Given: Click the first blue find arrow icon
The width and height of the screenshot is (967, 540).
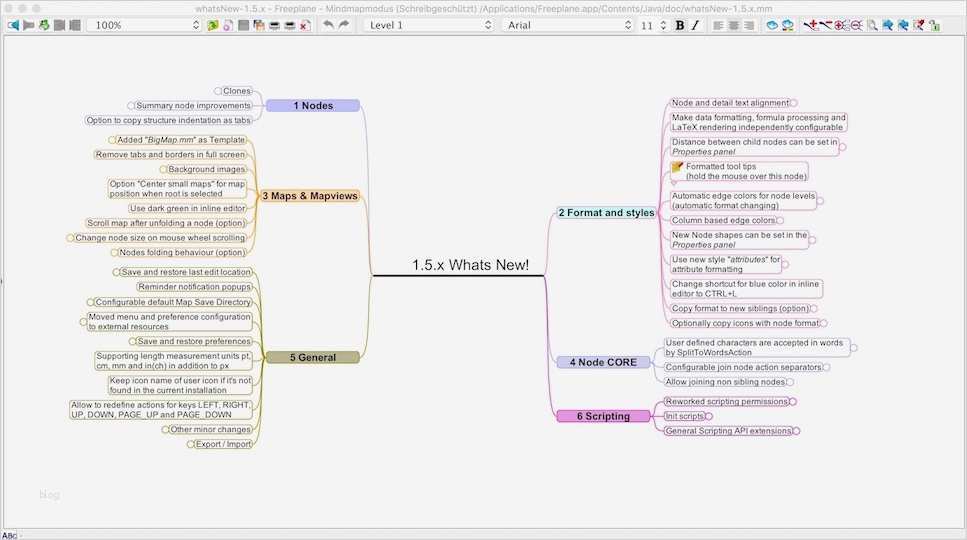Looking at the screenshot, I should click(888, 25).
